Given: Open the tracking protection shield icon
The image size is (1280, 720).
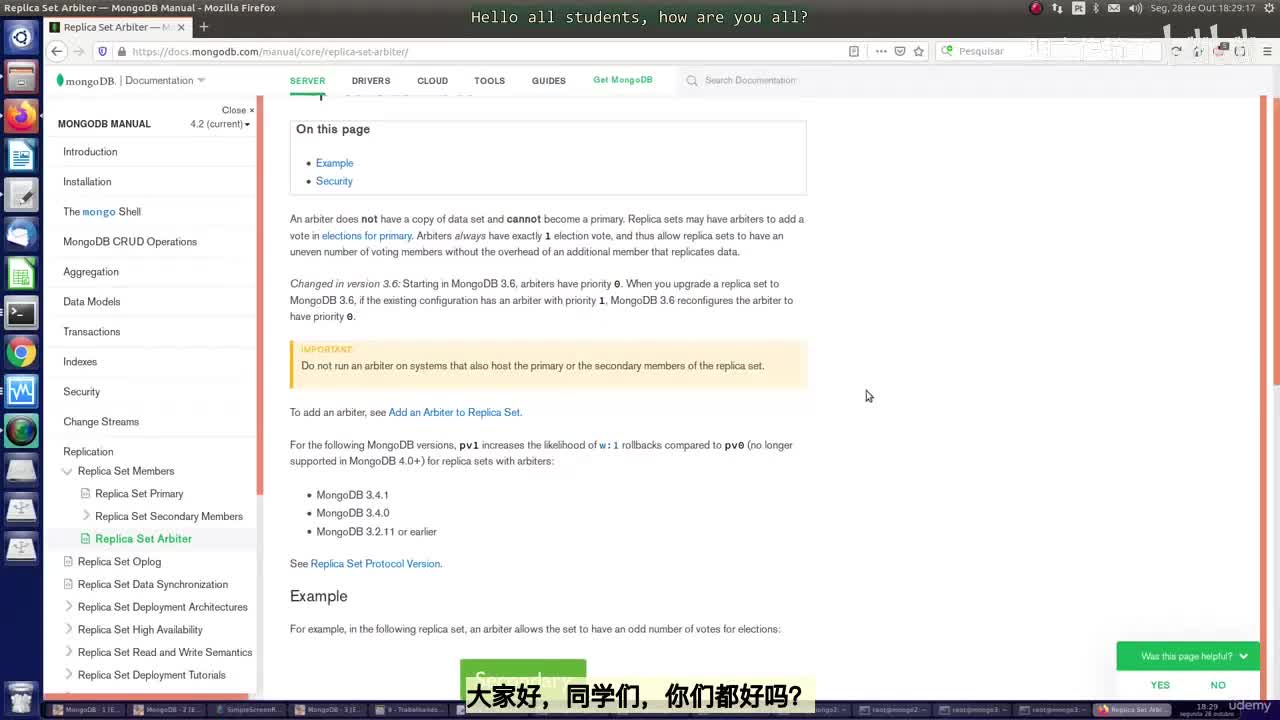Looking at the screenshot, I should tap(102, 51).
